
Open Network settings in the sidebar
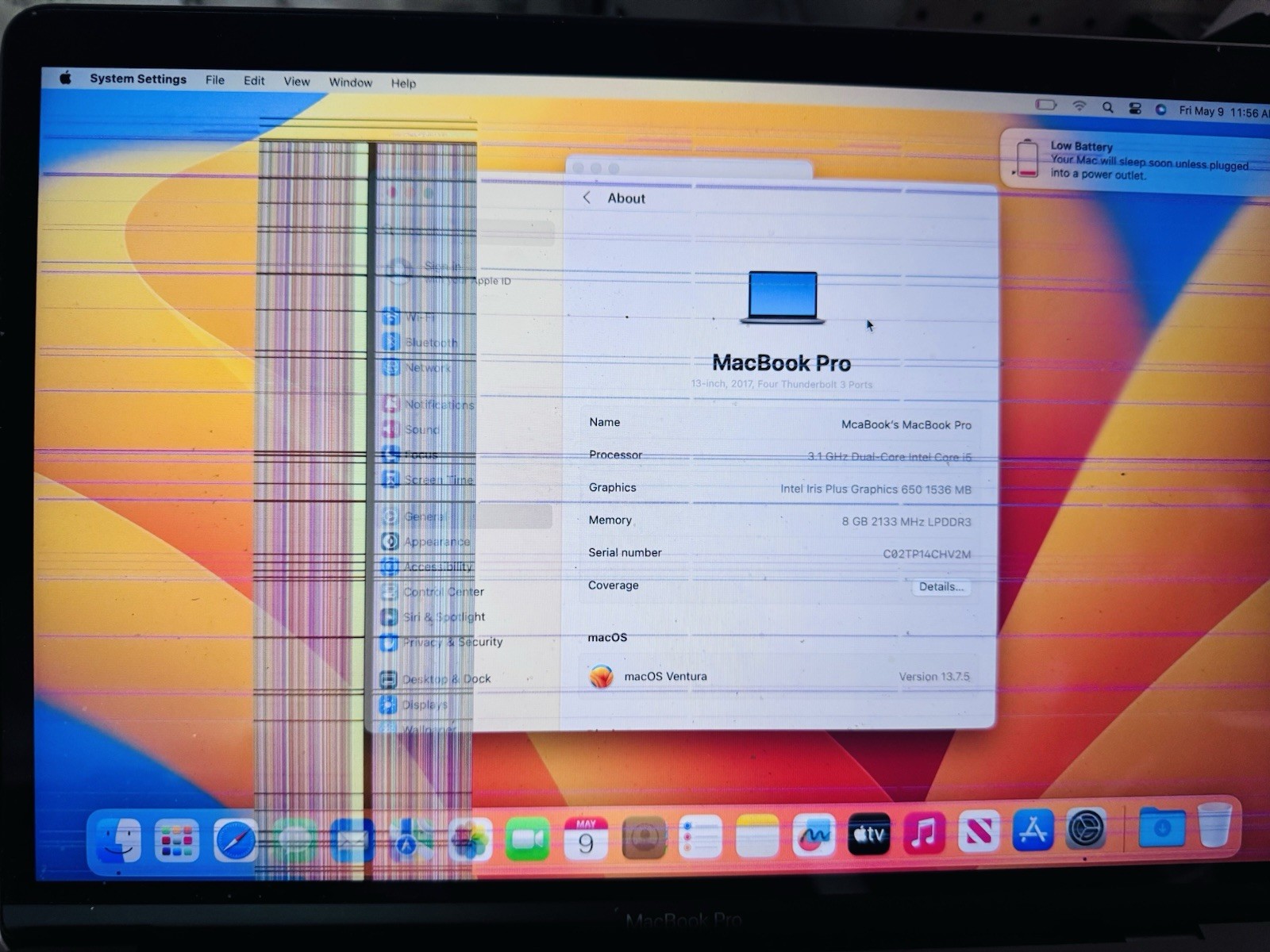point(418,368)
